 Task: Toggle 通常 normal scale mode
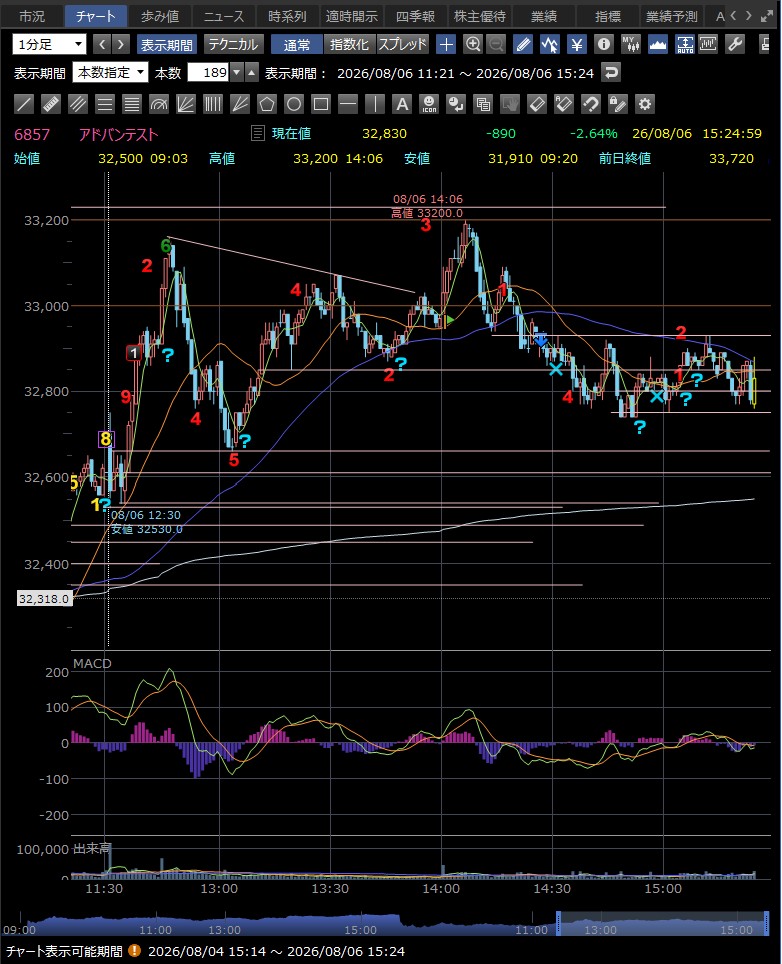296,44
